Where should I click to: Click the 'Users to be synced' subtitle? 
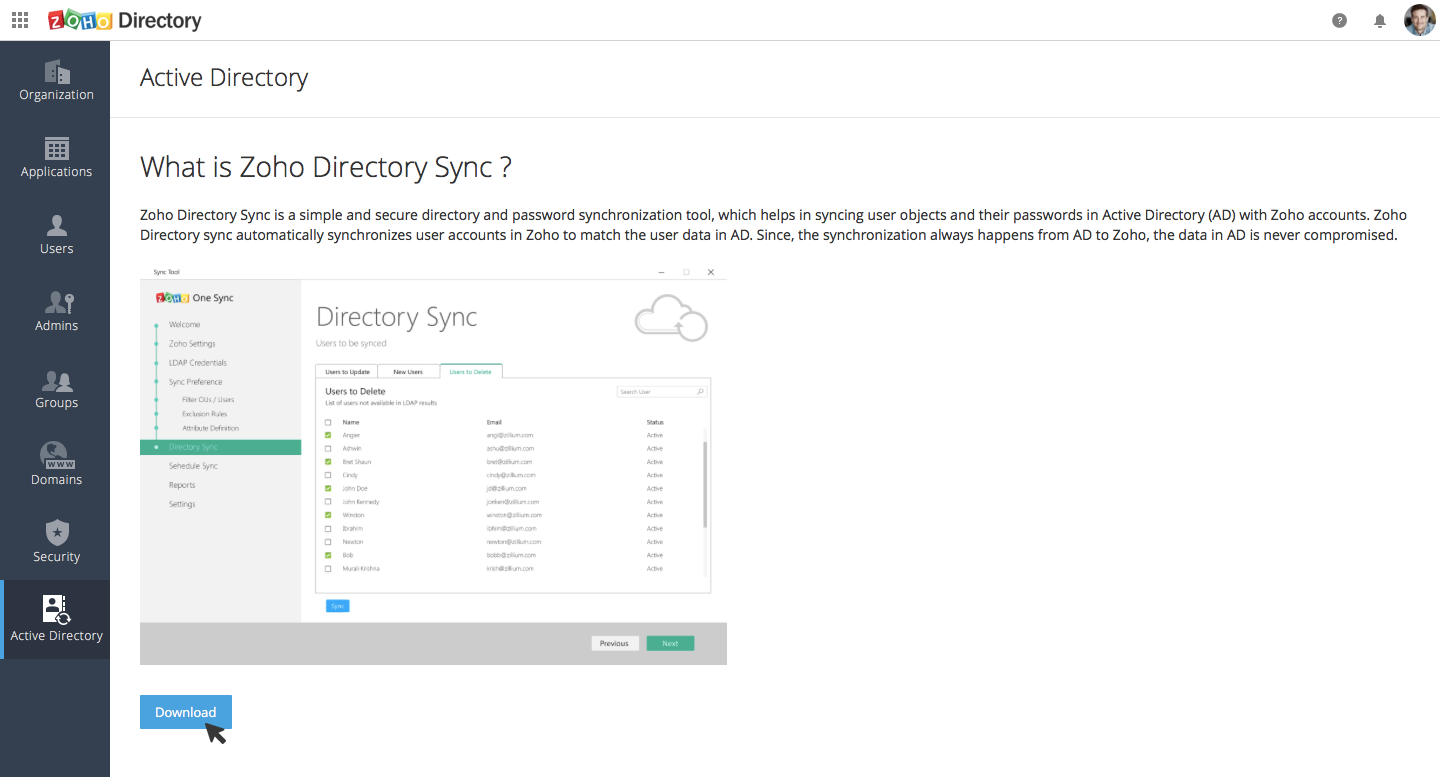(351, 343)
